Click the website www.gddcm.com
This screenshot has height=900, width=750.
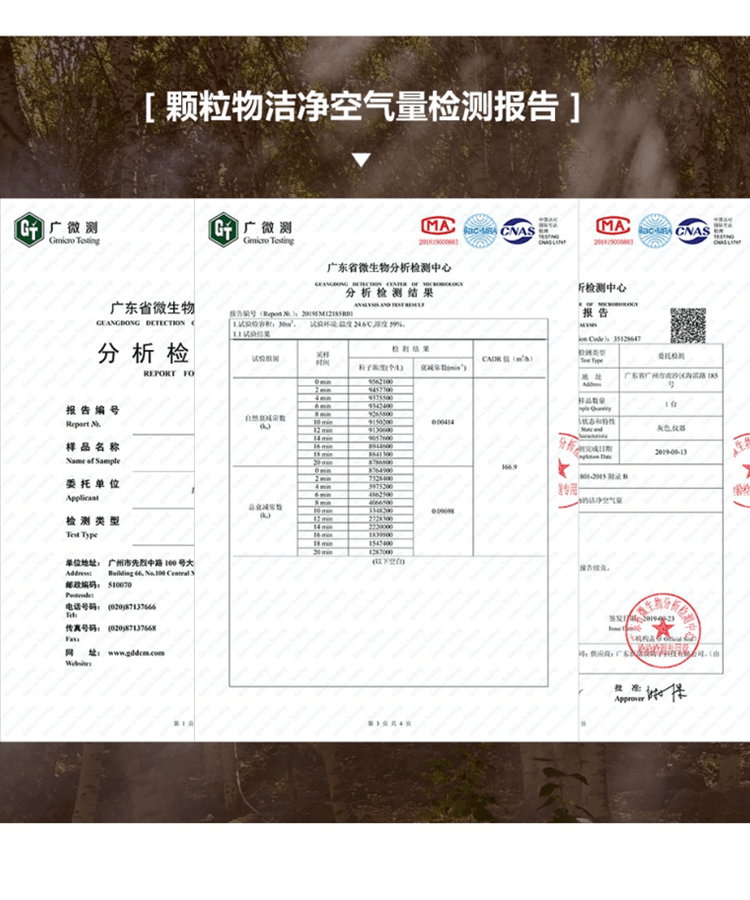click(x=137, y=653)
